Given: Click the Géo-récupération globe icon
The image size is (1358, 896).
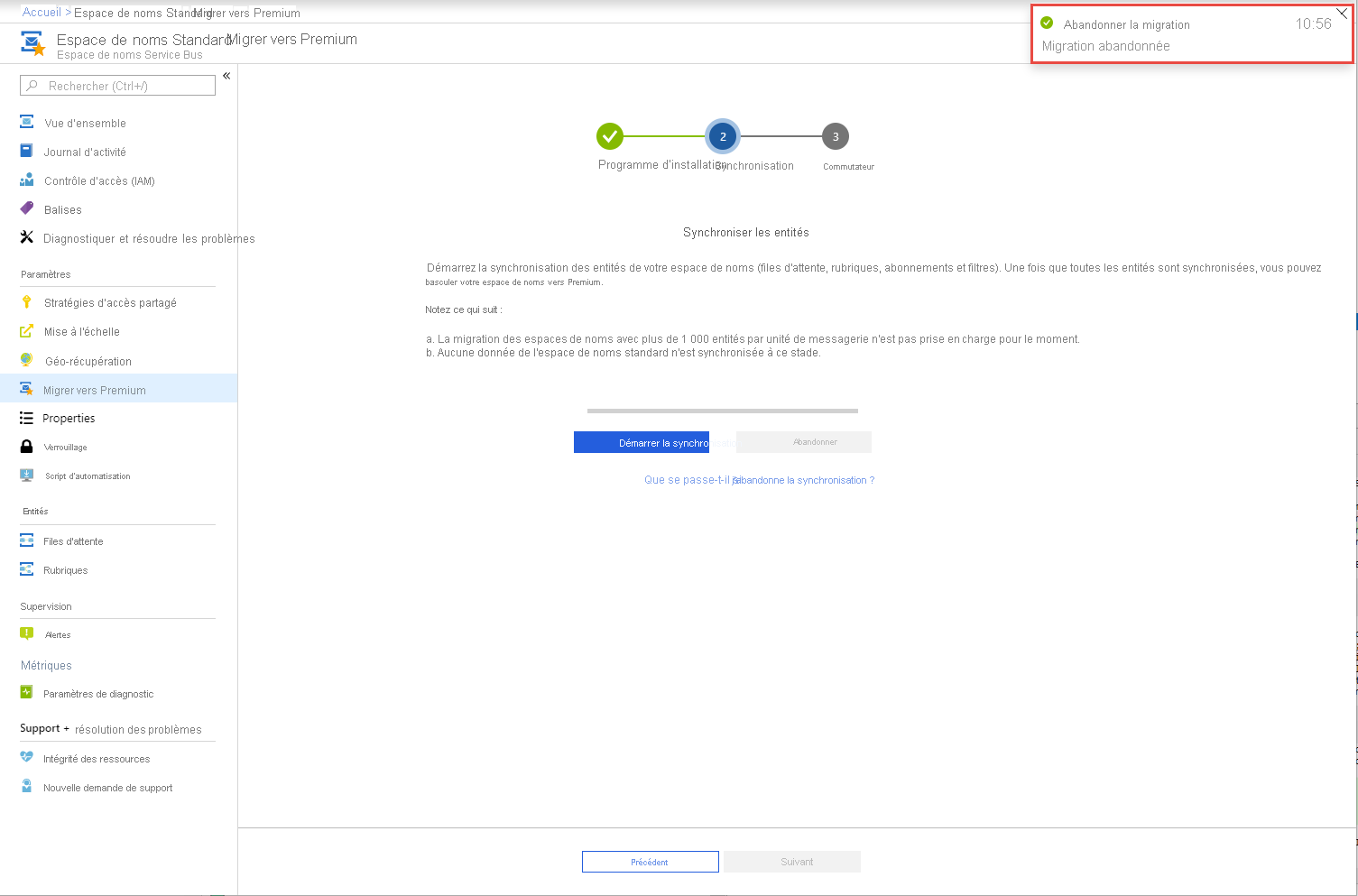Looking at the screenshot, I should tap(27, 361).
